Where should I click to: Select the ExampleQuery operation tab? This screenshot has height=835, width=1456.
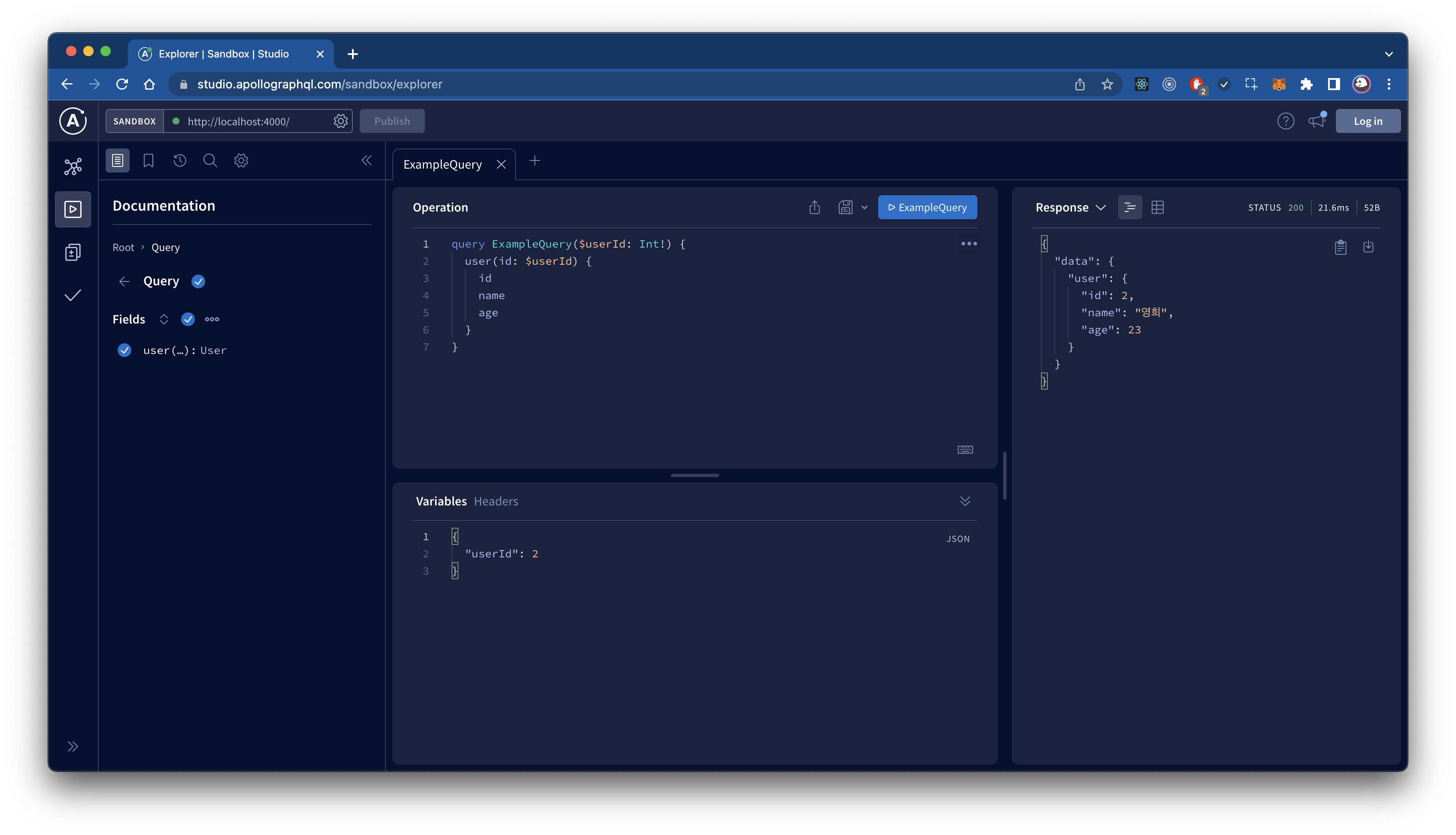442,165
